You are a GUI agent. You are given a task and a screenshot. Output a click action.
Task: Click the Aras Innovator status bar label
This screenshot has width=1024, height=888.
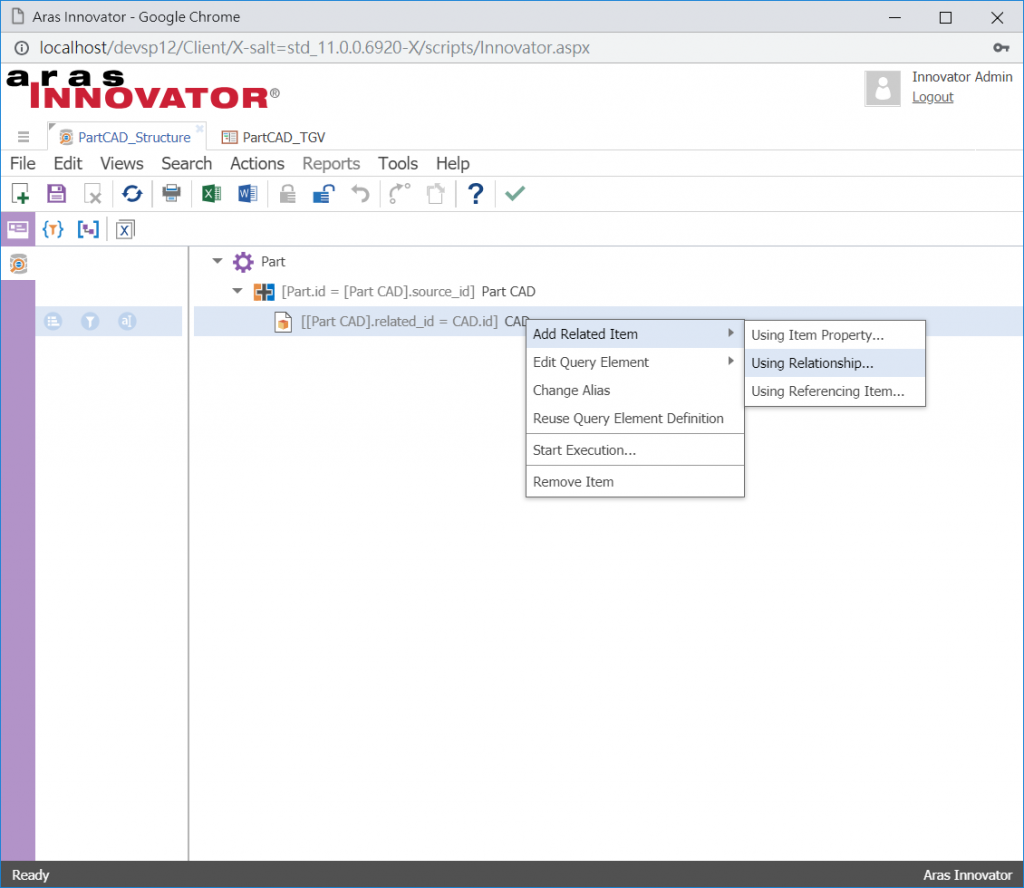pos(967,875)
